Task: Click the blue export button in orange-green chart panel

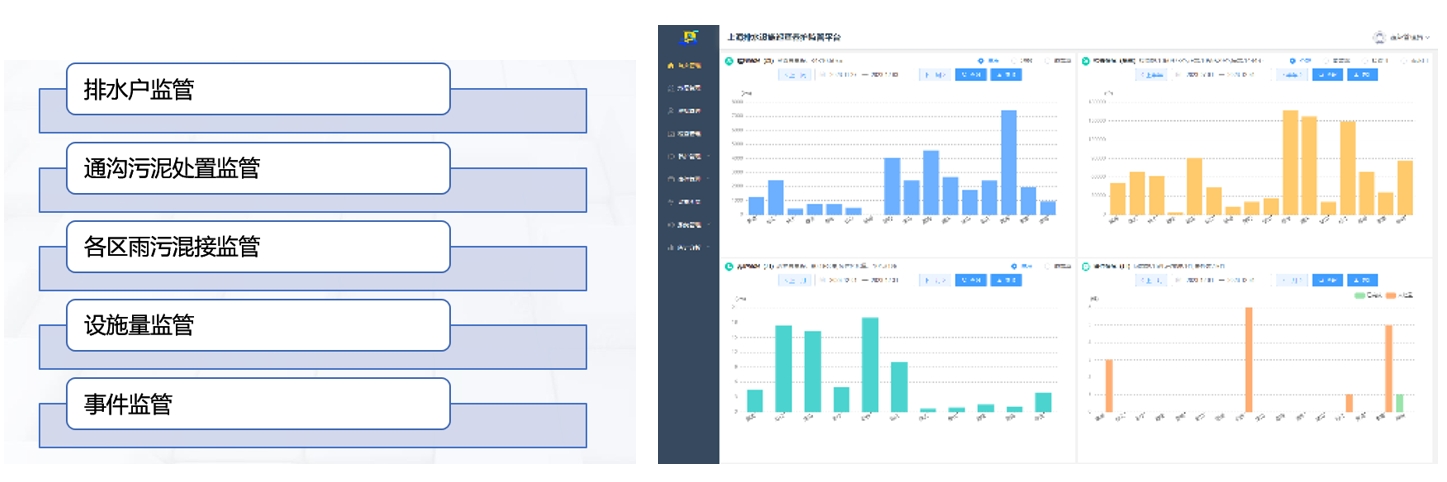Action: (x=1362, y=280)
